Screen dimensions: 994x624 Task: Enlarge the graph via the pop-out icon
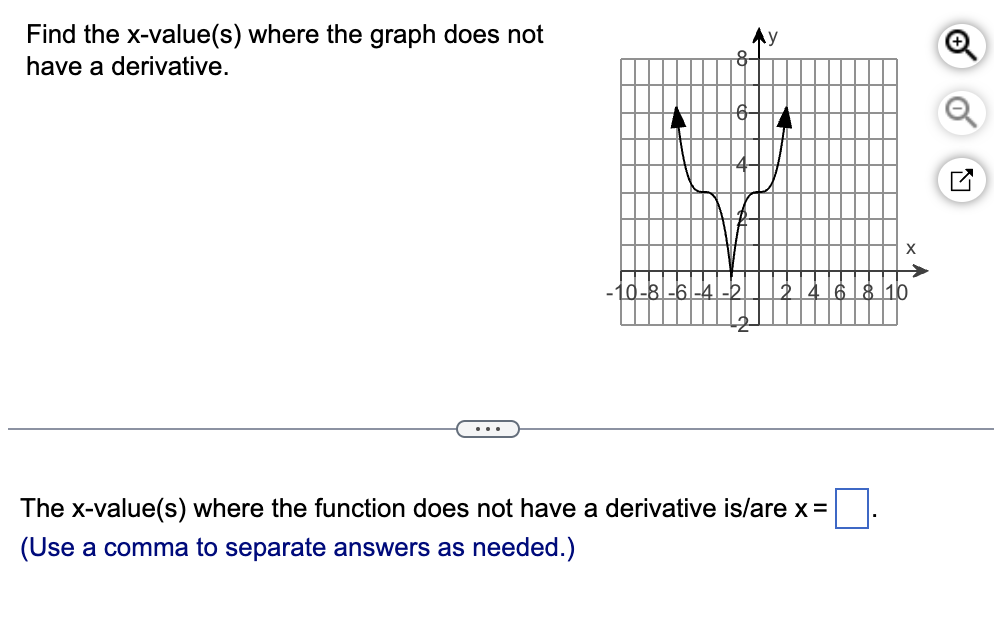pos(960,180)
